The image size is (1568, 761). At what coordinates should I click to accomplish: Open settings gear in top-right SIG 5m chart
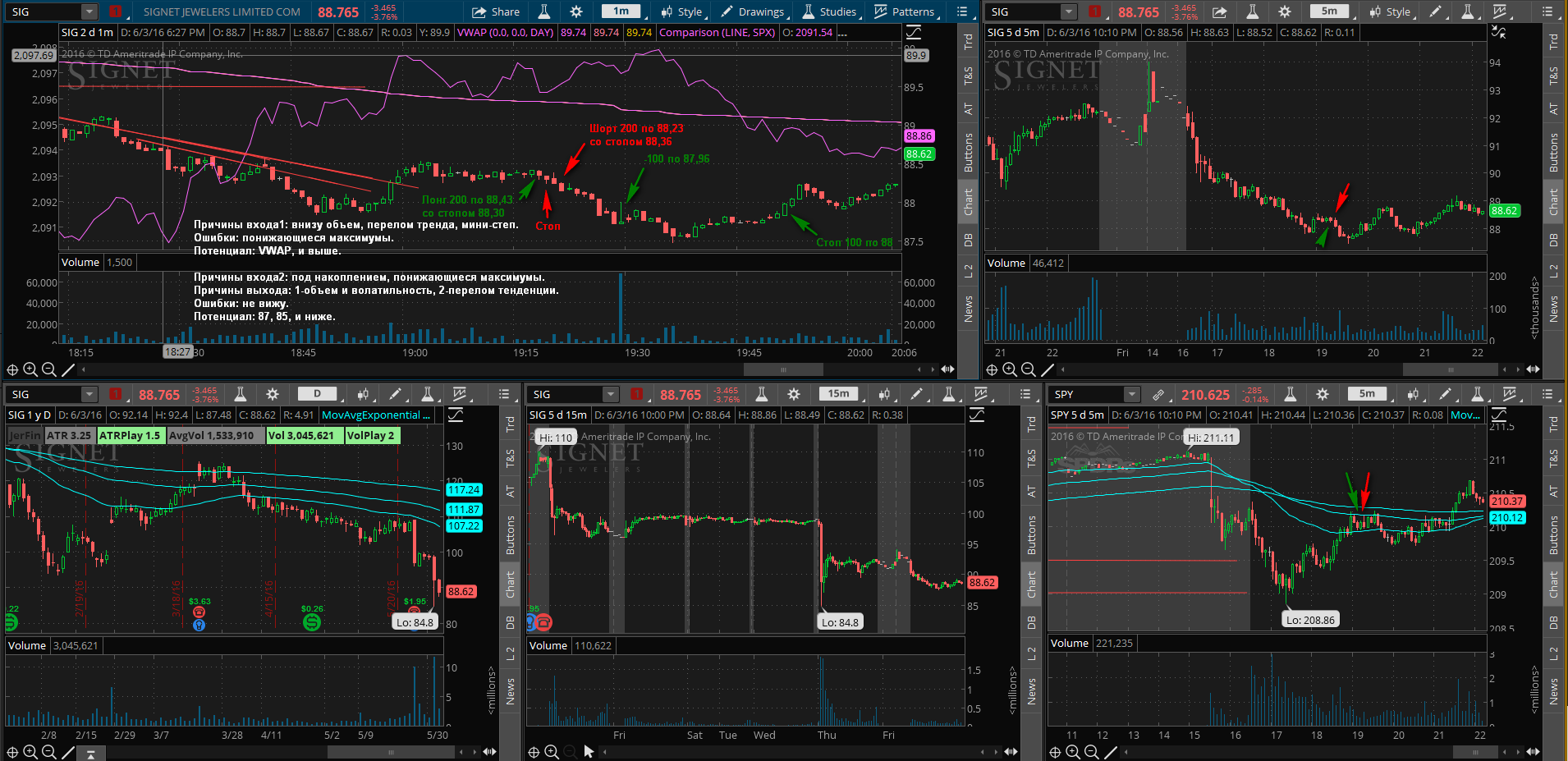(x=1285, y=11)
